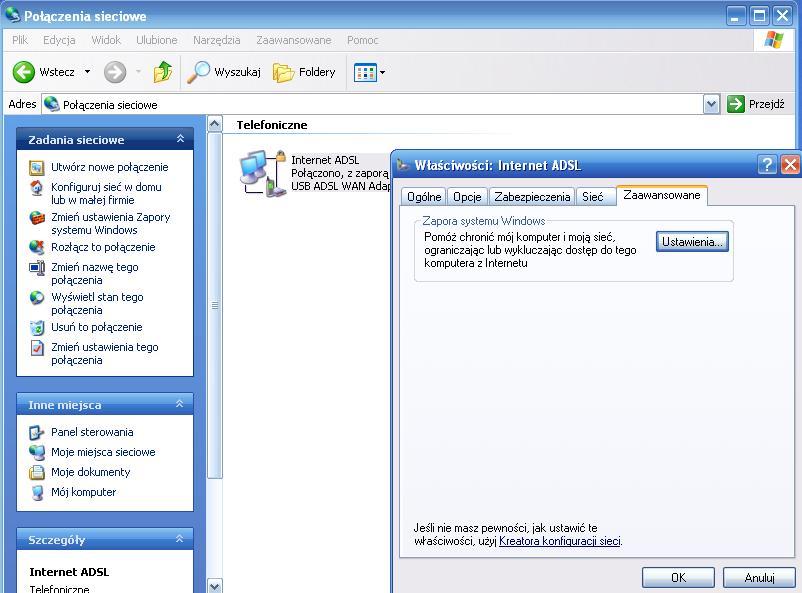
Task: Click the Internet ADSL heading in Szczegóły
Action: click(x=69, y=572)
